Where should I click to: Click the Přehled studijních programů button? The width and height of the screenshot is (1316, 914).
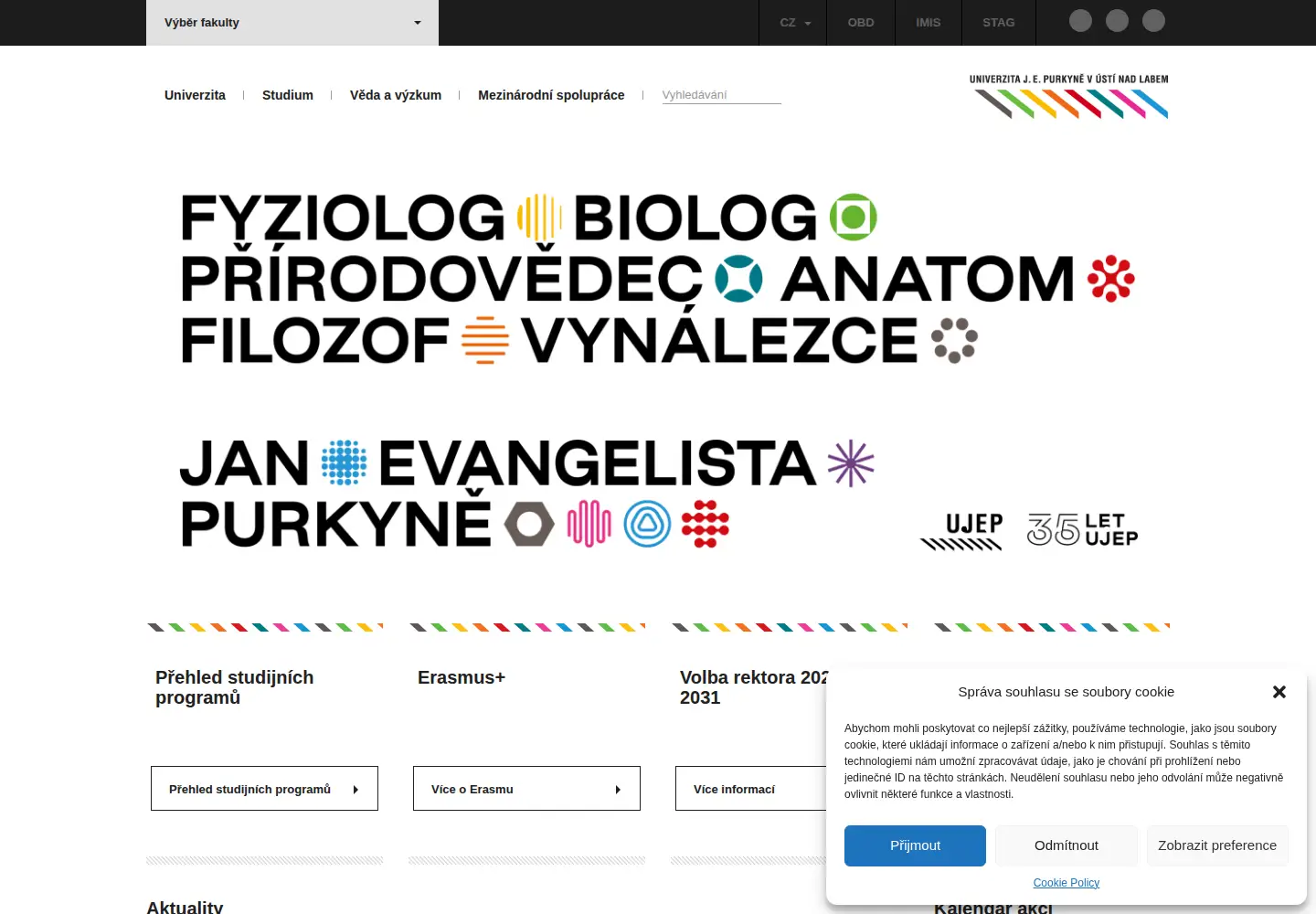point(264,789)
